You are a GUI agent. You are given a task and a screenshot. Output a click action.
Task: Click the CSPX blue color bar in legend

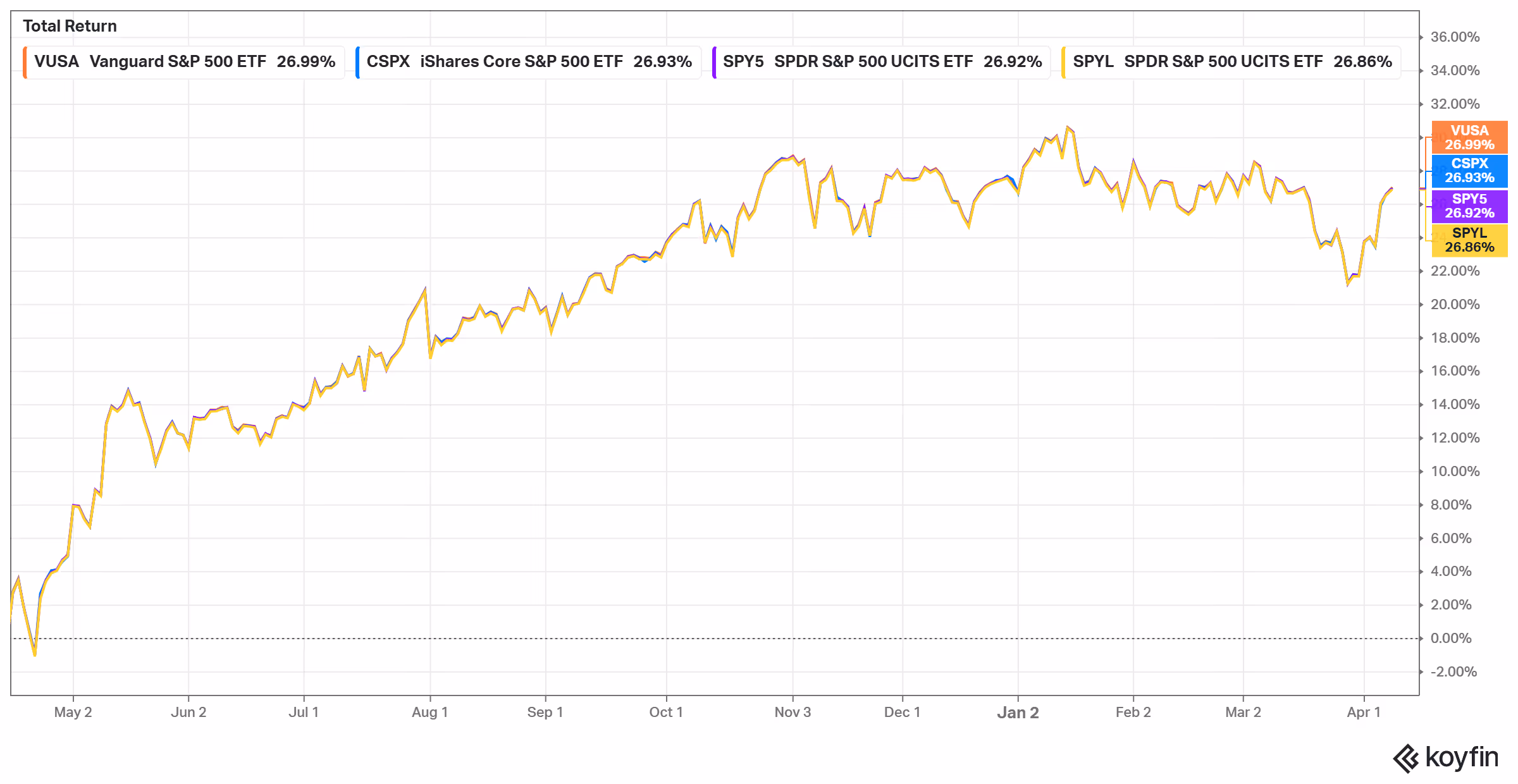point(357,62)
